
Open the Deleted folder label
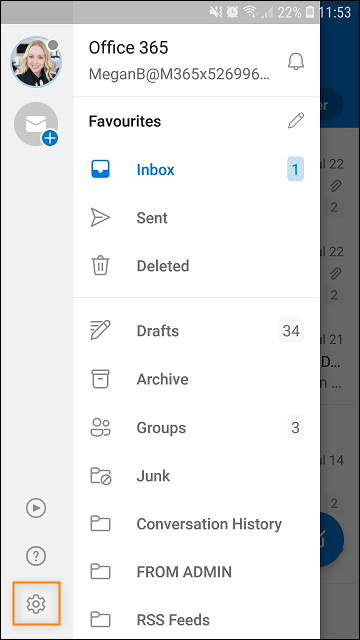163,266
